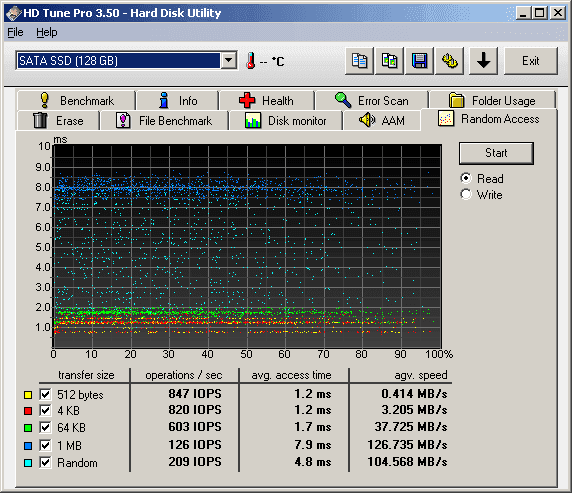
Task: Click the floppy disk save icon
Action: (x=420, y=61)
